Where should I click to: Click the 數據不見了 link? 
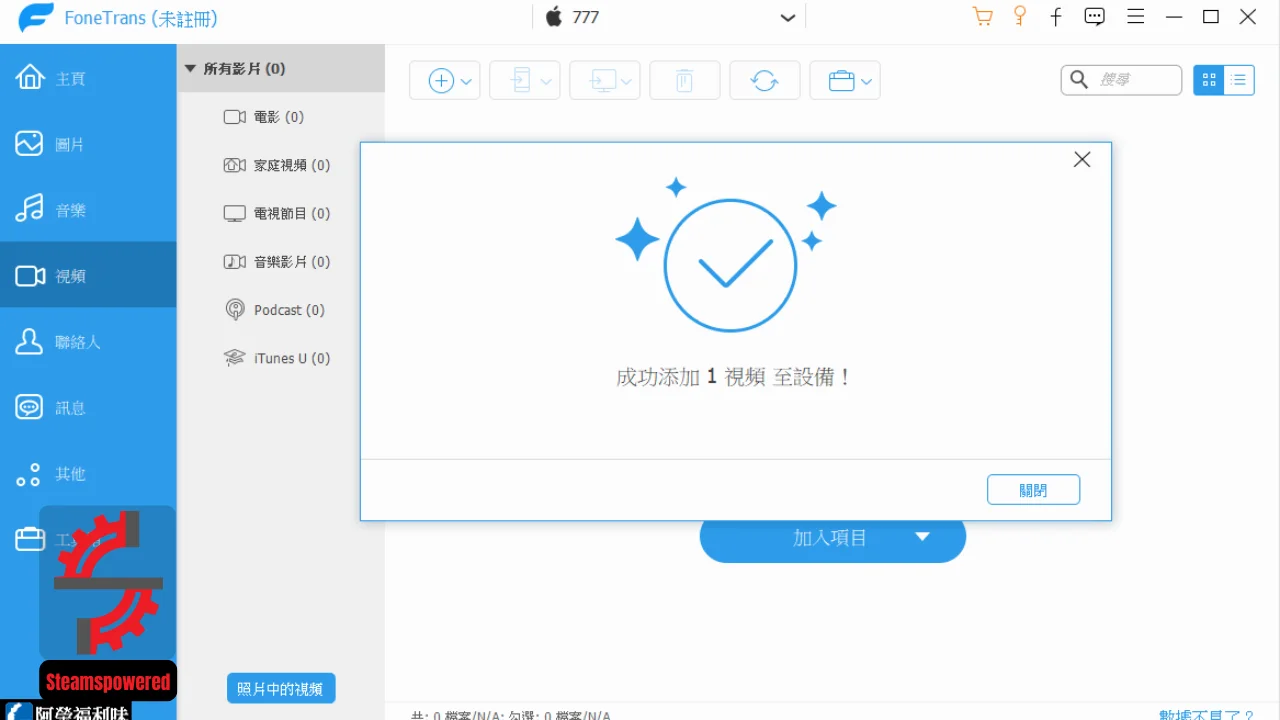(1207, 714)
